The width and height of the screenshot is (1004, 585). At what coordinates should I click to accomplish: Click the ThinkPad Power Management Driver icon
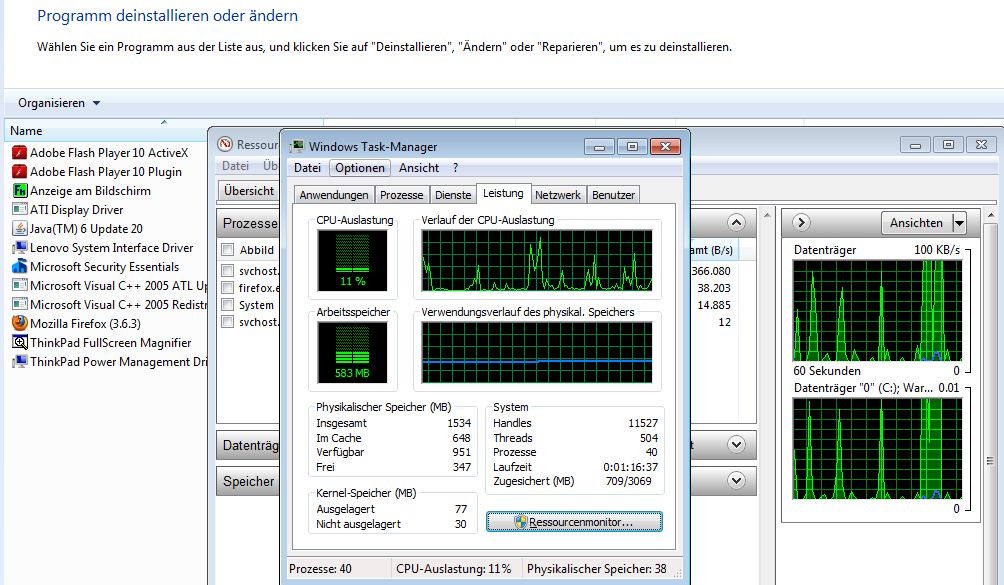click(20, 362)
